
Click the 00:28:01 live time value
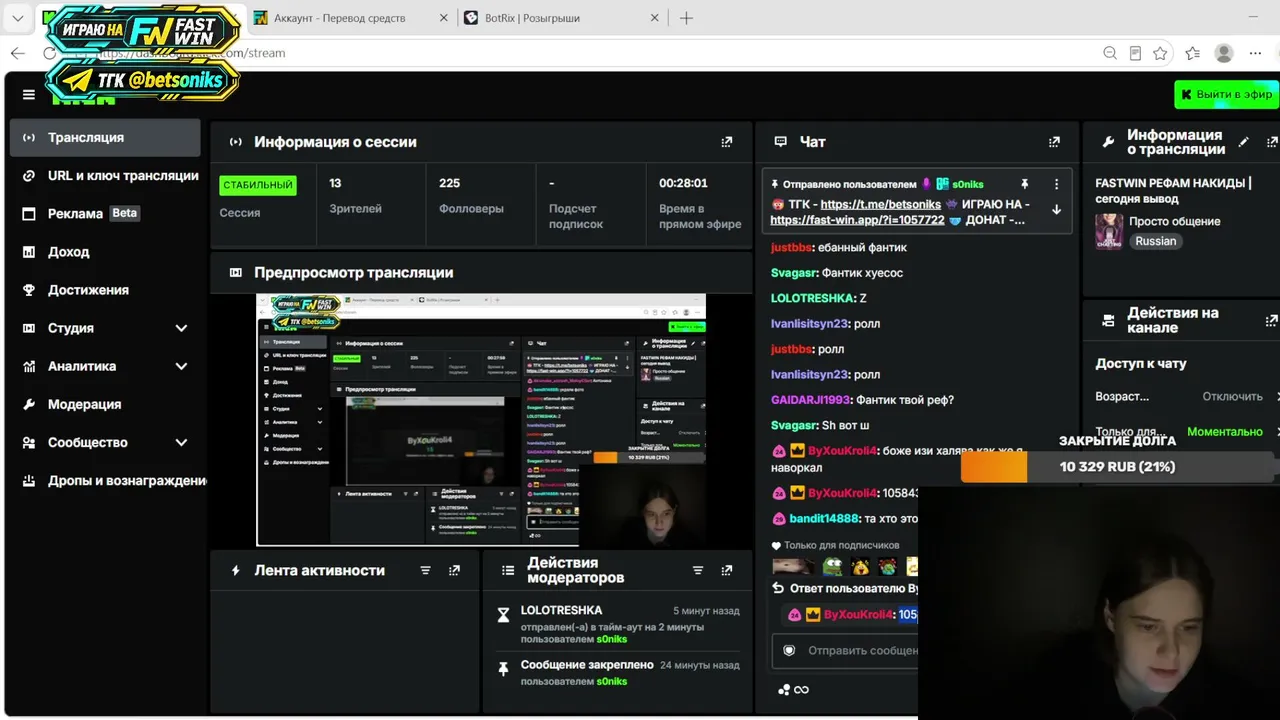pos(683,183)
